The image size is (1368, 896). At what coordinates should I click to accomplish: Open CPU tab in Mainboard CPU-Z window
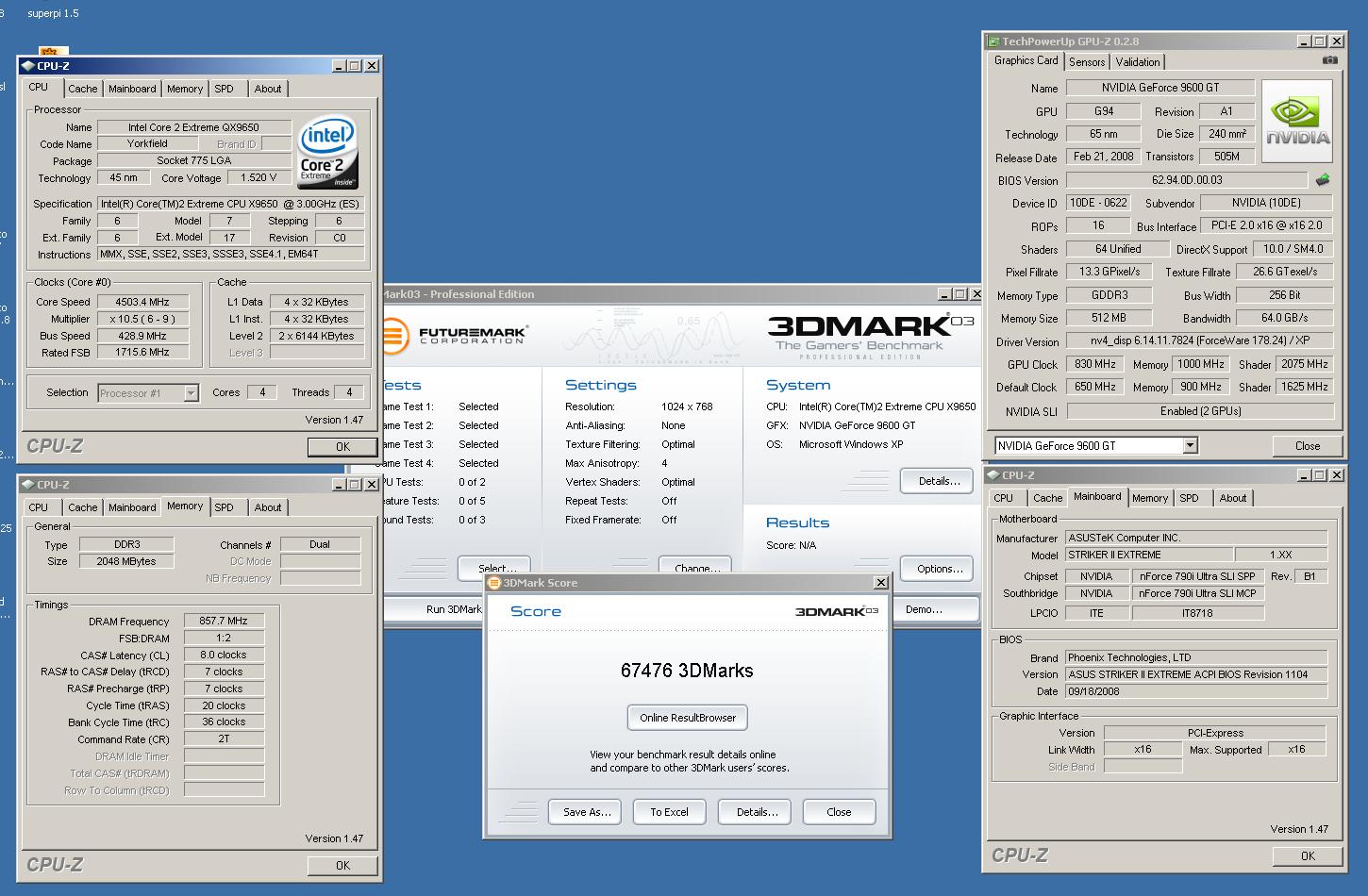[1004, 498]
